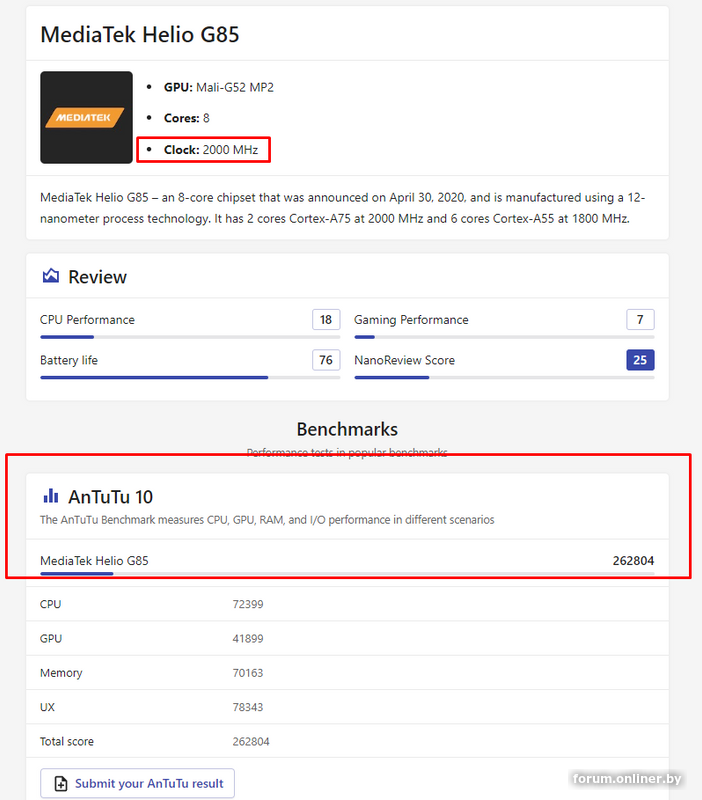Click the UX score value 78343
This screenshot has height=800, width=702.
click(x=248, y=707)
